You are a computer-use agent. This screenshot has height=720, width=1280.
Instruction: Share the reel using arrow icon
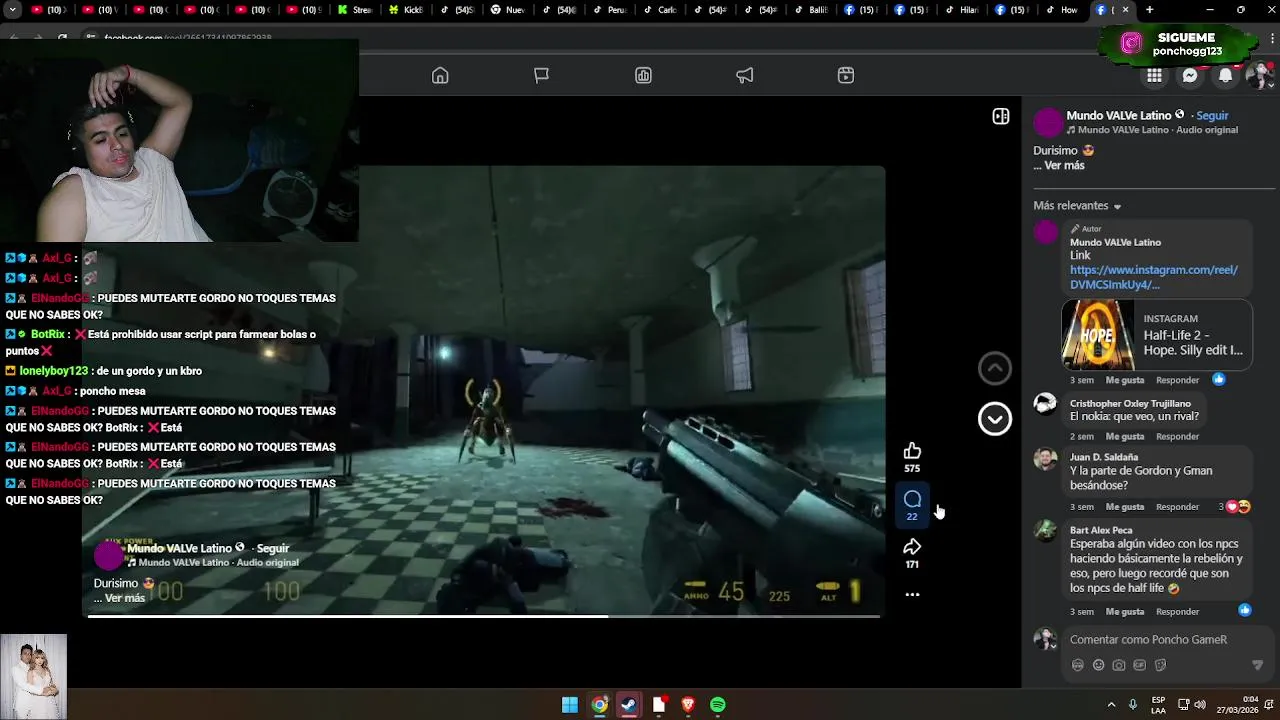[912, 547]
